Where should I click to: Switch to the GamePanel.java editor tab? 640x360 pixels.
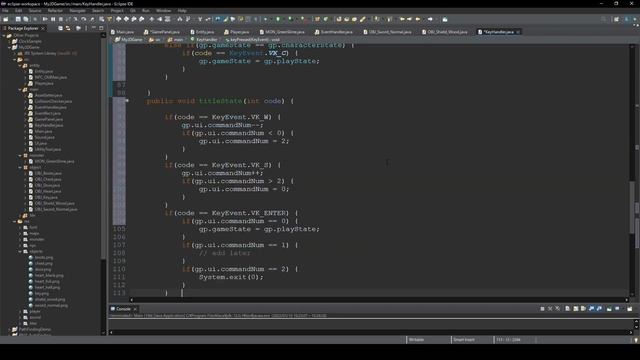pos(162,32)
